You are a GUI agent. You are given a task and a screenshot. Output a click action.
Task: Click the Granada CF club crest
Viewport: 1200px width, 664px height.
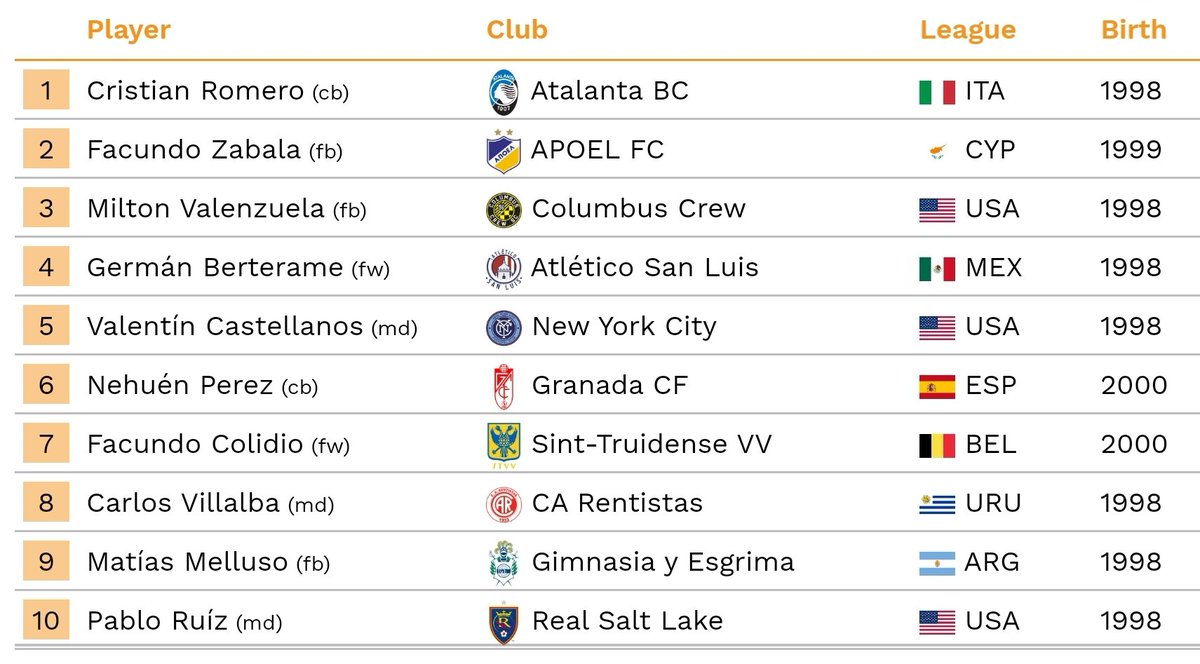click(503, 386)
